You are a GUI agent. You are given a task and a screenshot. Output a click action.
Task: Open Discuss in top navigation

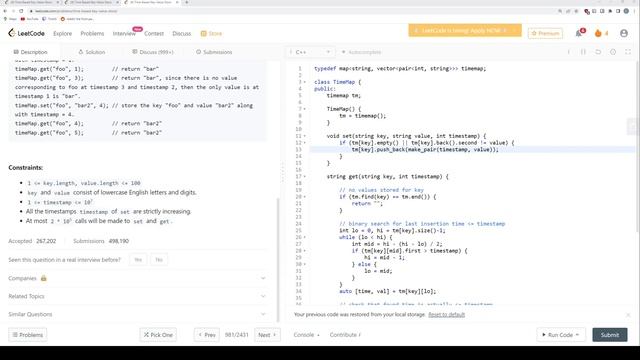tap(182, 33)
